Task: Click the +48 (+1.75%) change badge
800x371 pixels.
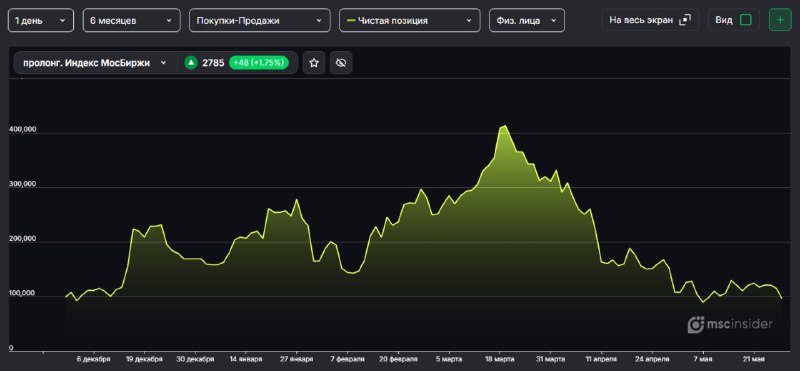Action: click(259, 63)
